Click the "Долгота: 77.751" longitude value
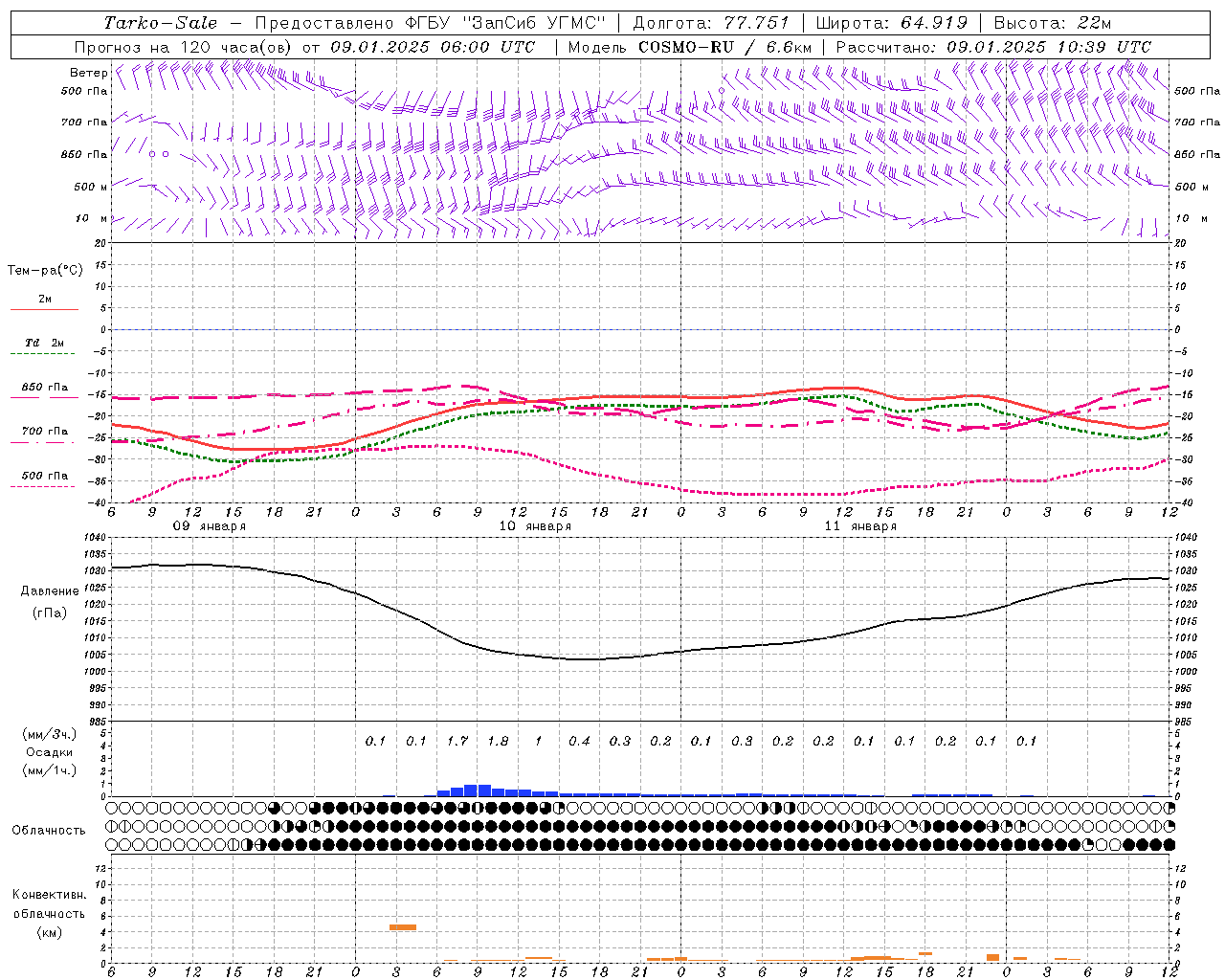 coord(711,23)
